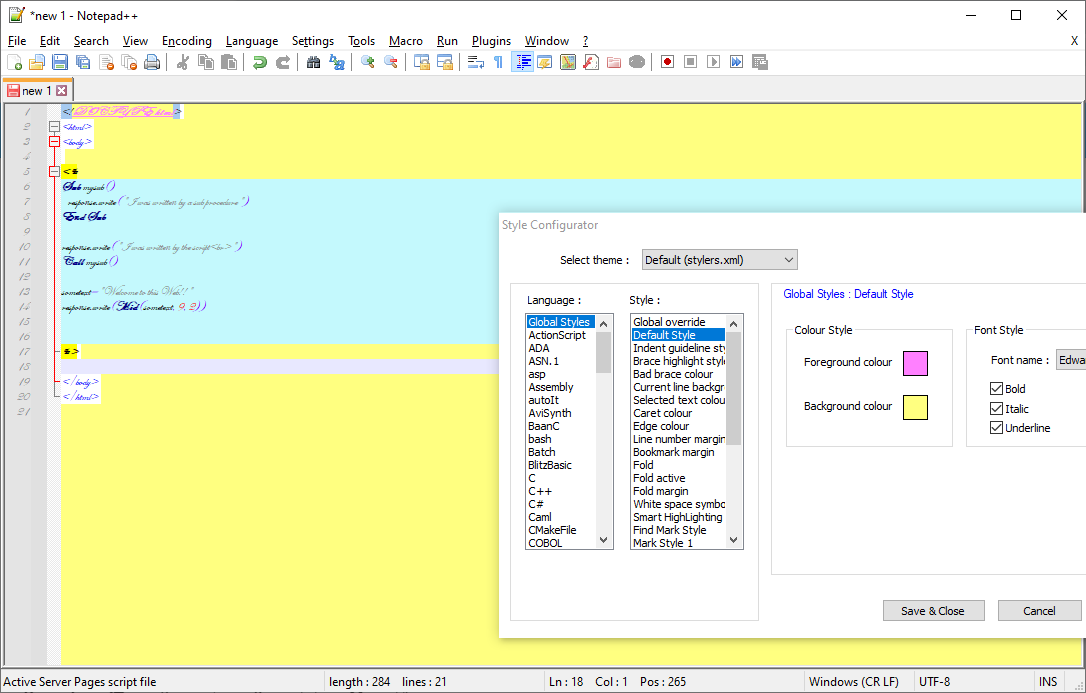Play back recorded macro icon

713,62
